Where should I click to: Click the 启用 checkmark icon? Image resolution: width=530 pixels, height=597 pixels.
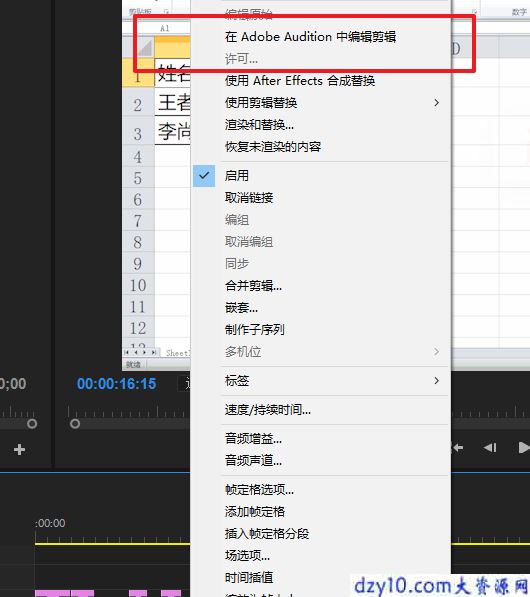tap(204, 176)
